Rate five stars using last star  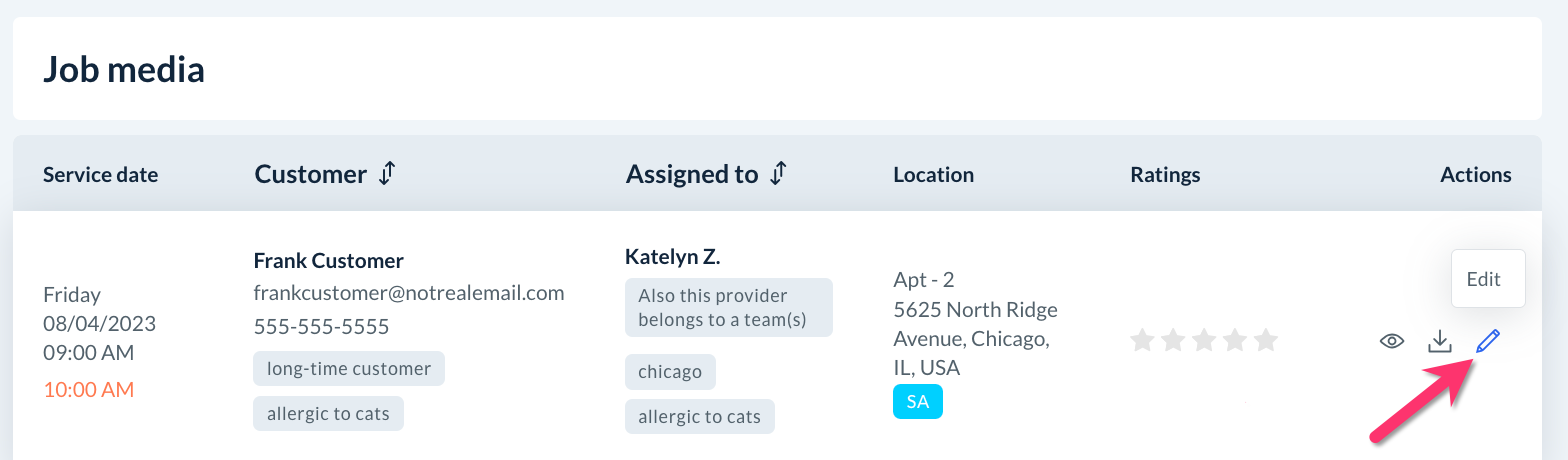[x=1266, y=341]
